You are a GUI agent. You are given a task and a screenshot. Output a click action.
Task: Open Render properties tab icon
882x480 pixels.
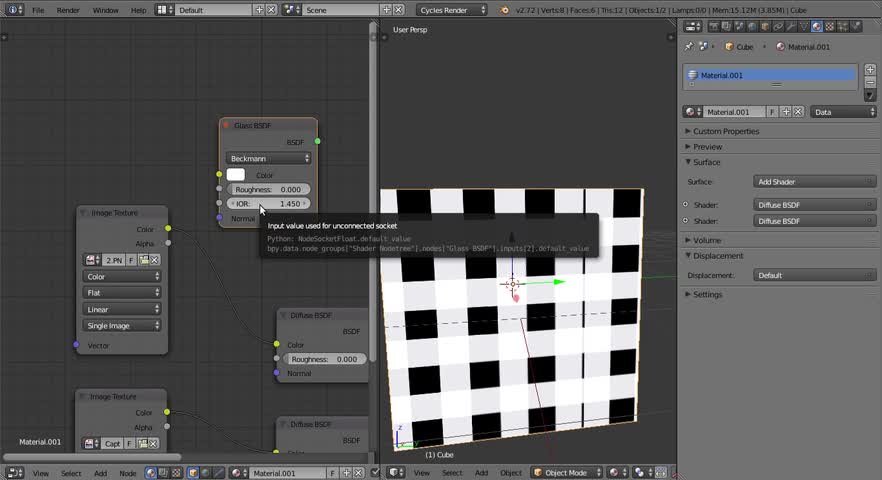click(x=714, y=26)
